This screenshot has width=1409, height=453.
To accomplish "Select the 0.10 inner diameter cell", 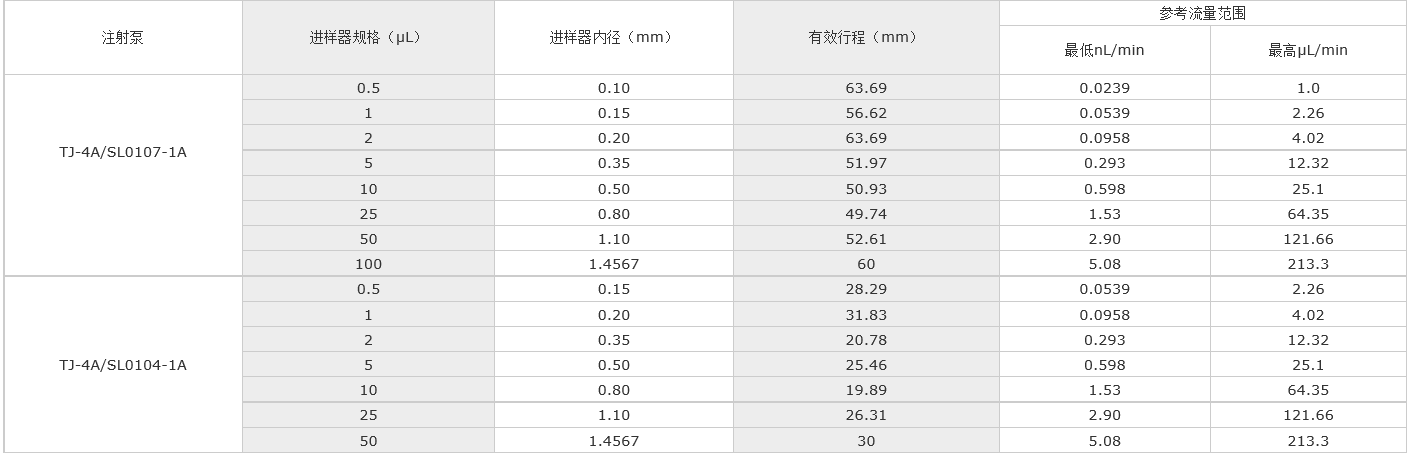I will coord(613,88).
